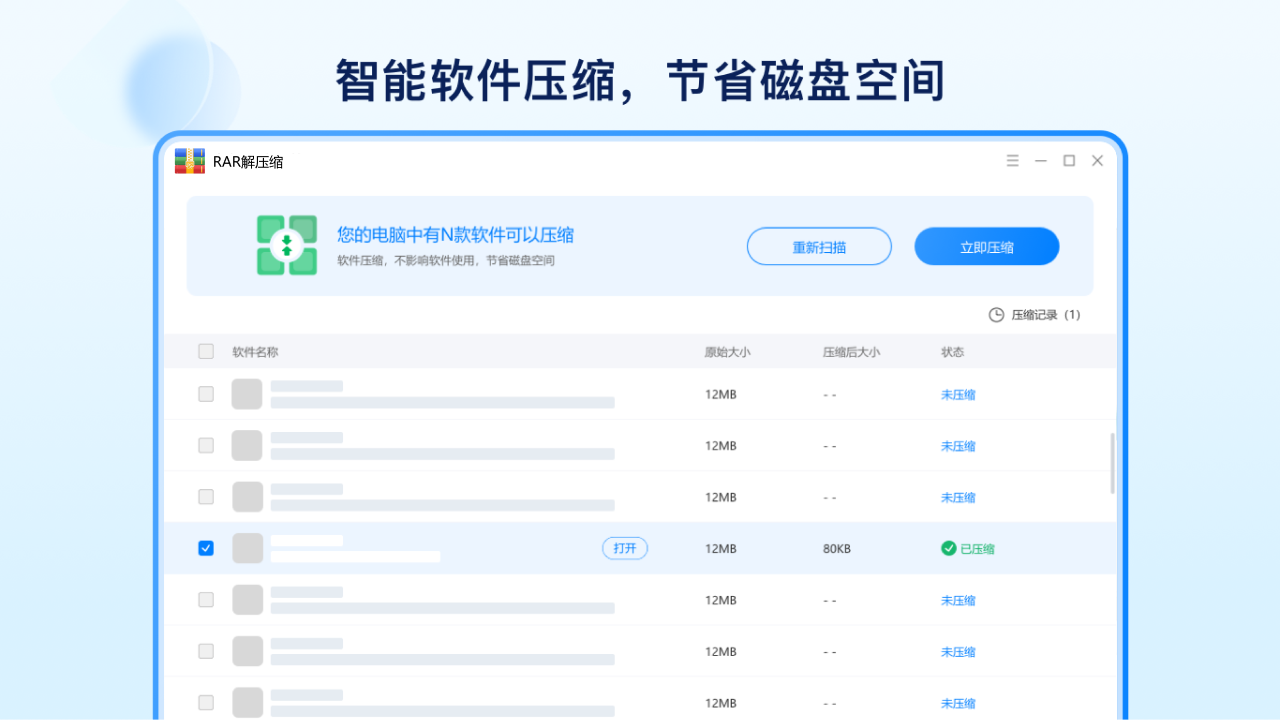The width and height of the screenshot is (1280, 720).
Task: Check the first software row's checkbox
Action: (x=206, y=393)
